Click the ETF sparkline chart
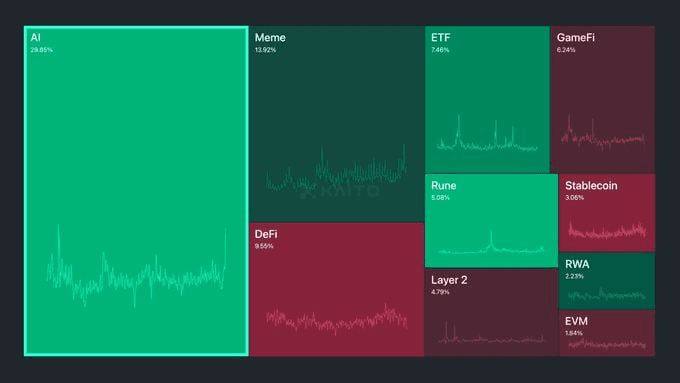Viewport: 680px width, 383px height. coord(487,133)
